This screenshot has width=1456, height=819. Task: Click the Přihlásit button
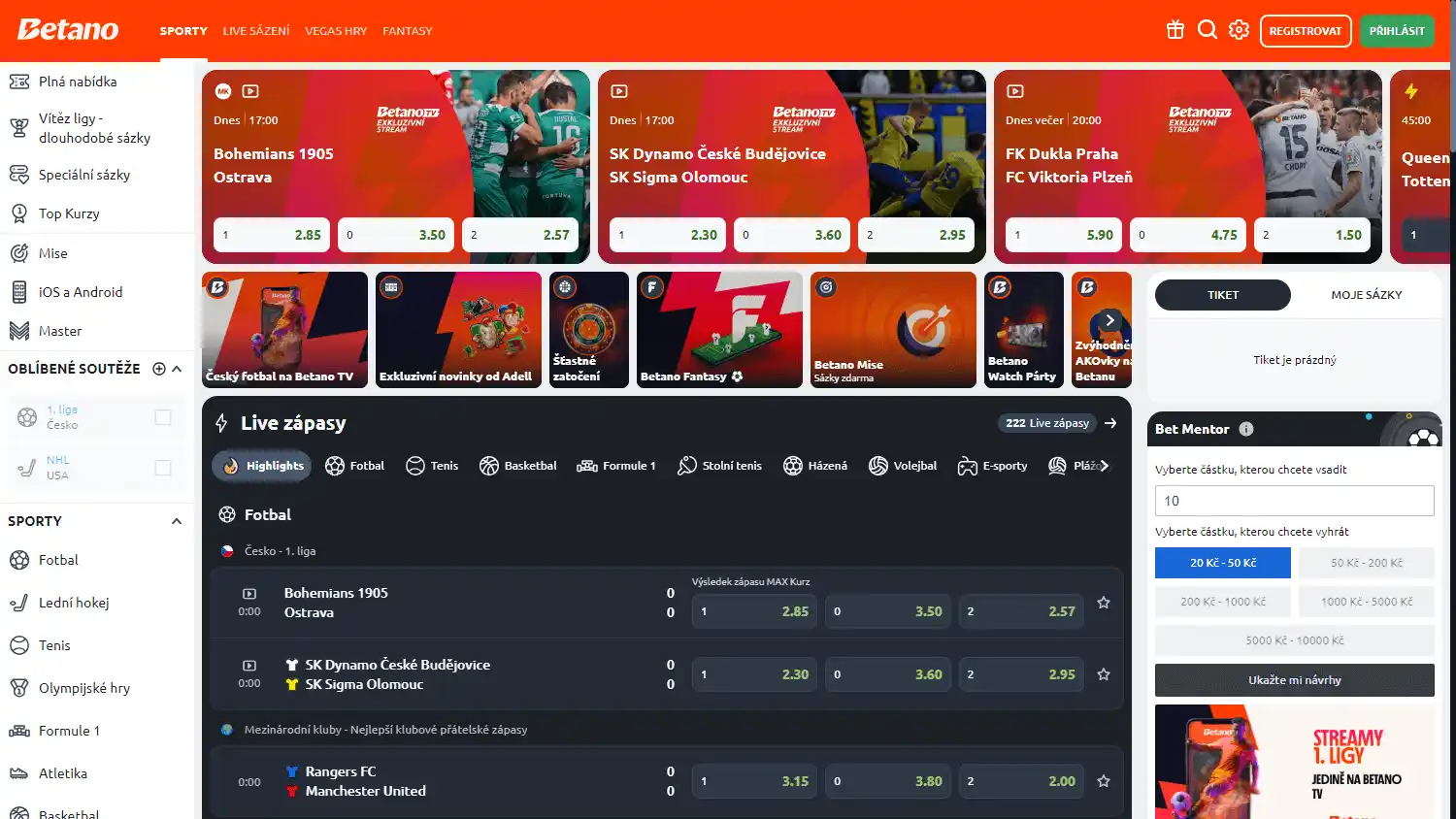pos(1397,31)
